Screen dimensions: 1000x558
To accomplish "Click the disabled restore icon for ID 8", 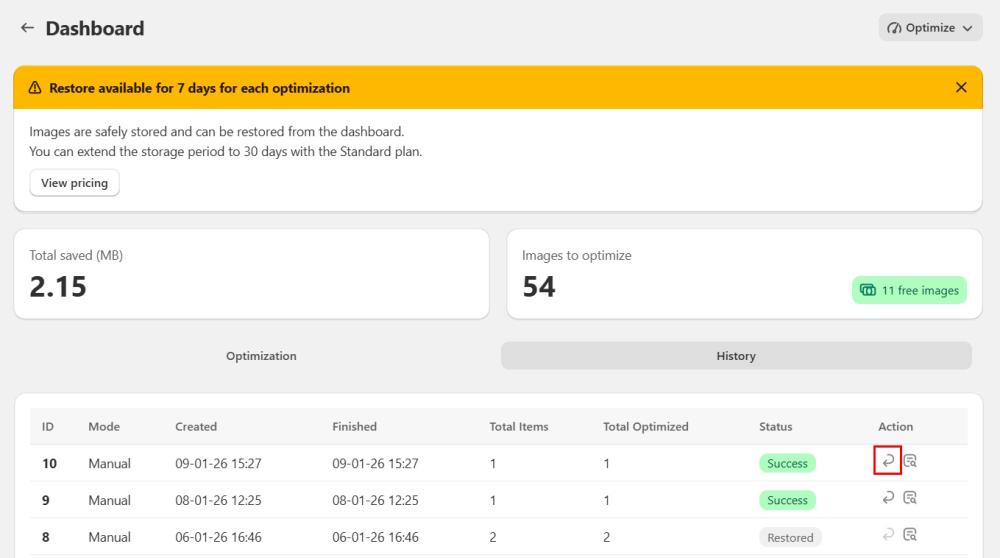I will point(887,536).
